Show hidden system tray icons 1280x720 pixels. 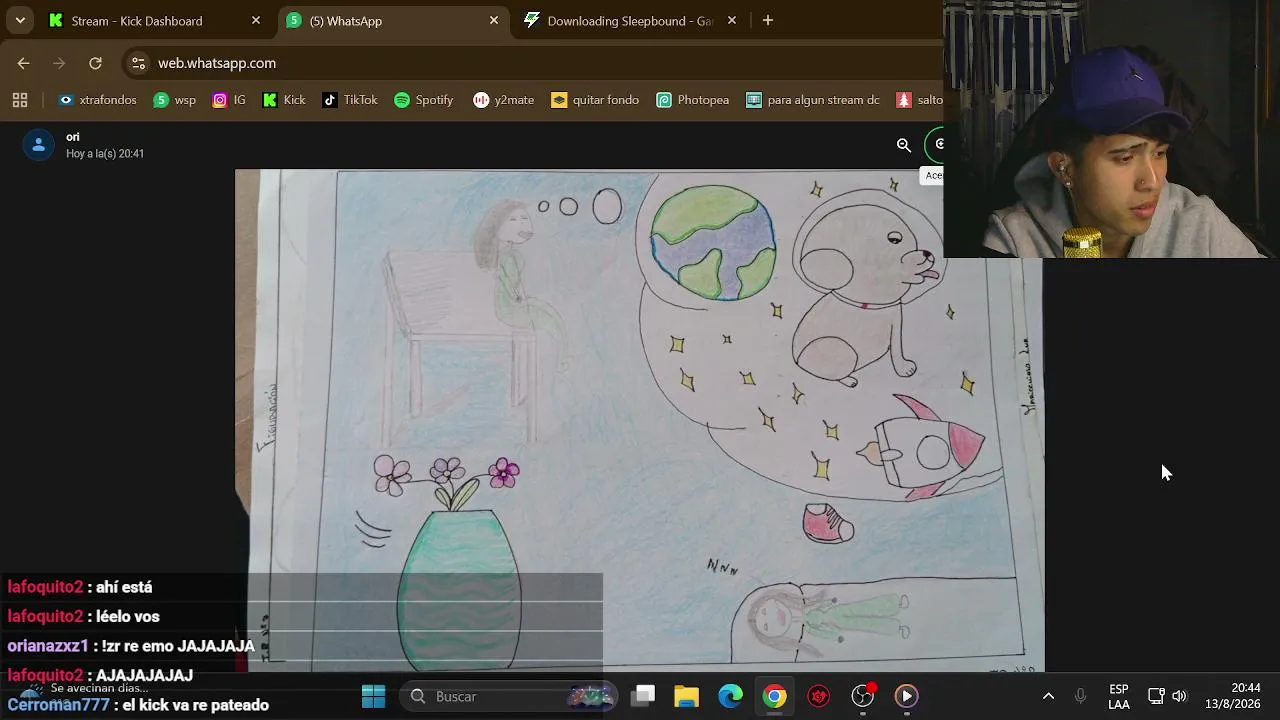tap(1048, 696)
